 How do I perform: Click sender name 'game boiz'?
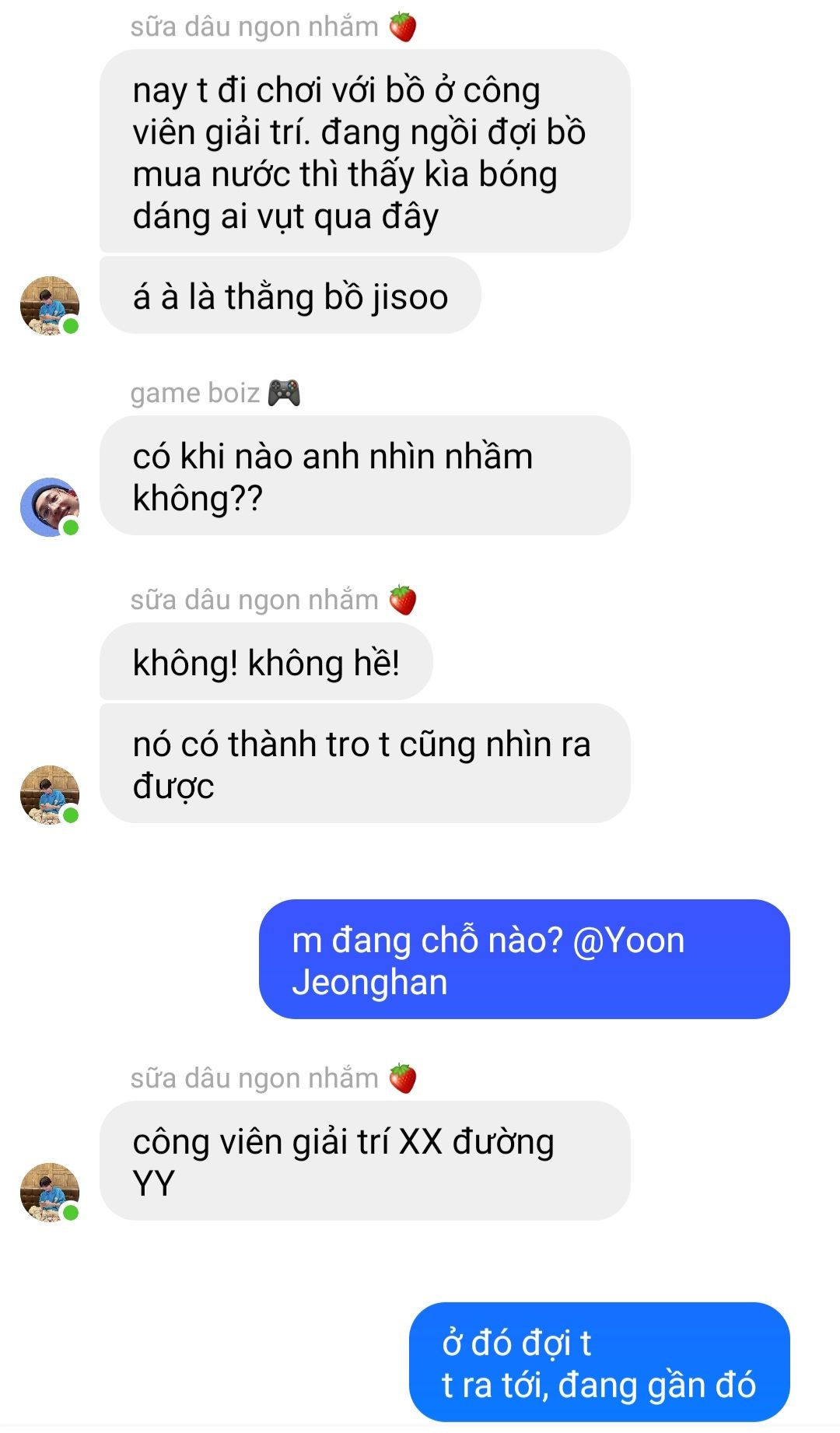click(x=195, y=393)
